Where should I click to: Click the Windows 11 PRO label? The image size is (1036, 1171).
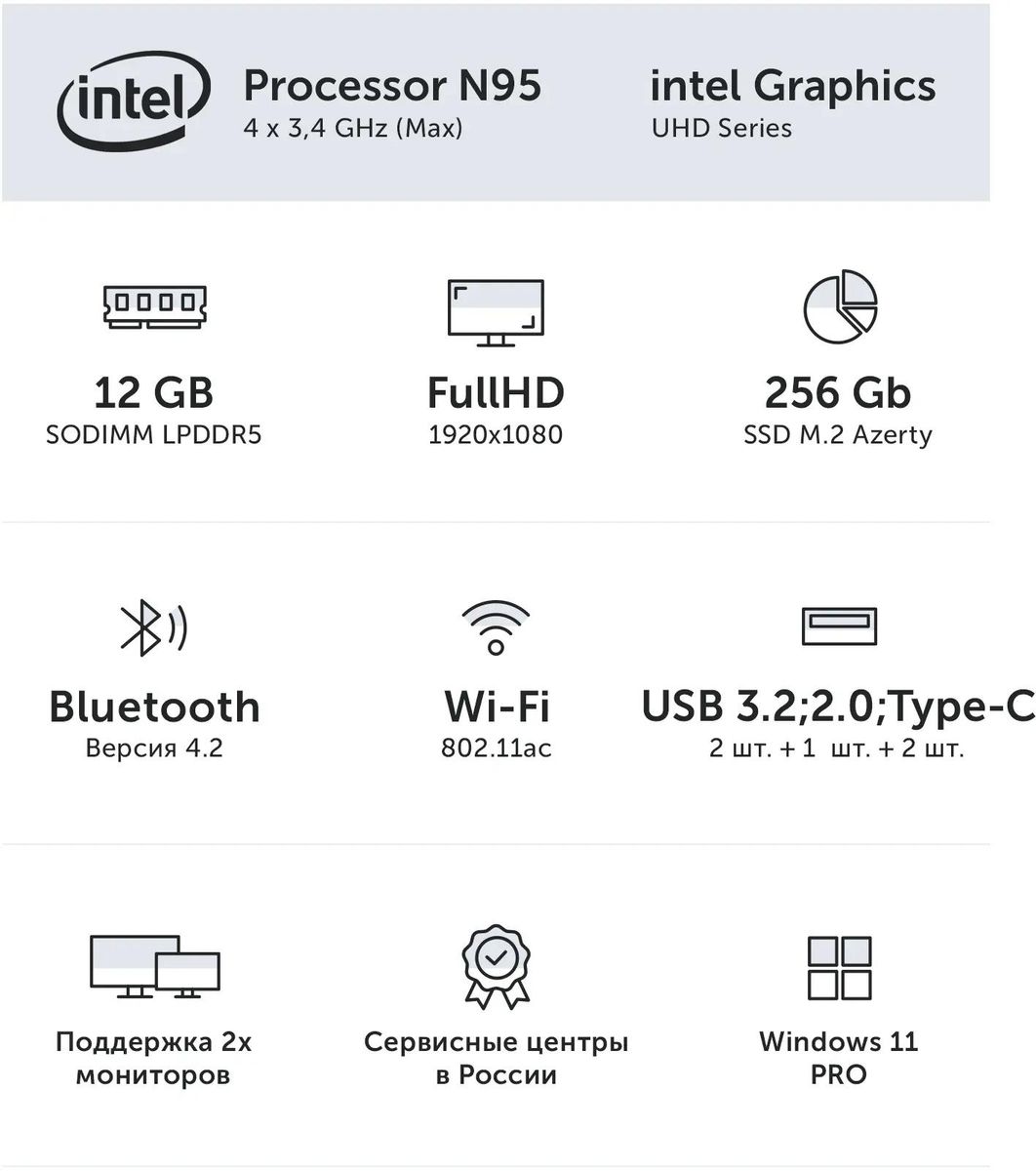click(x=839, y=1058)
